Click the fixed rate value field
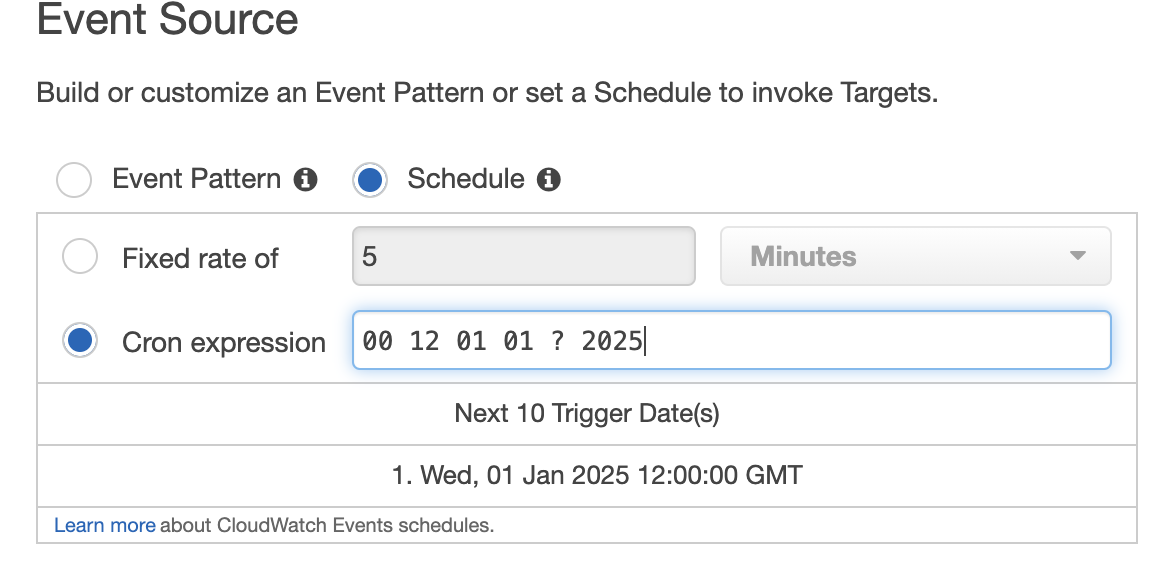 coord(523,256)
